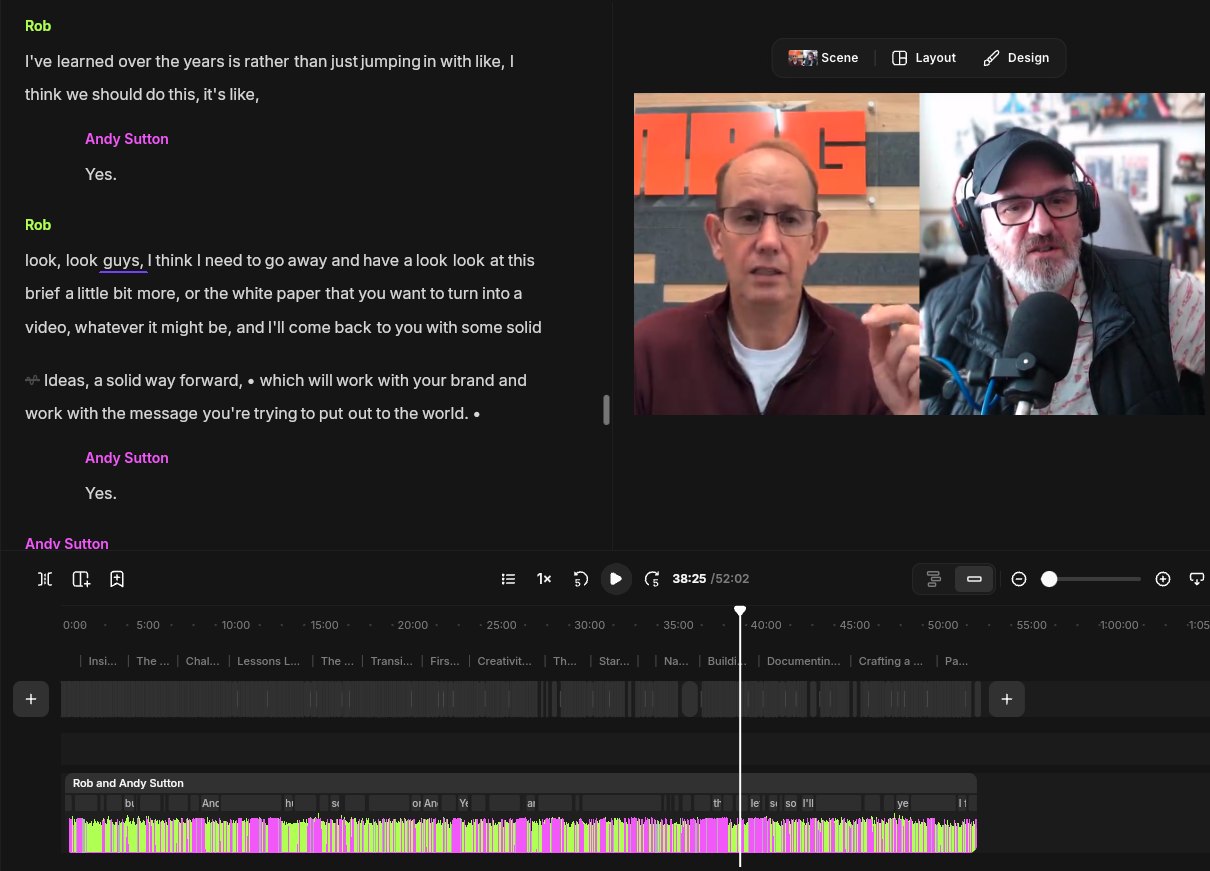This screenshot has height=871, width=1210.
Task: Click the underlined word 'guys,' in transcript
Action: click(x=124, y=261)
